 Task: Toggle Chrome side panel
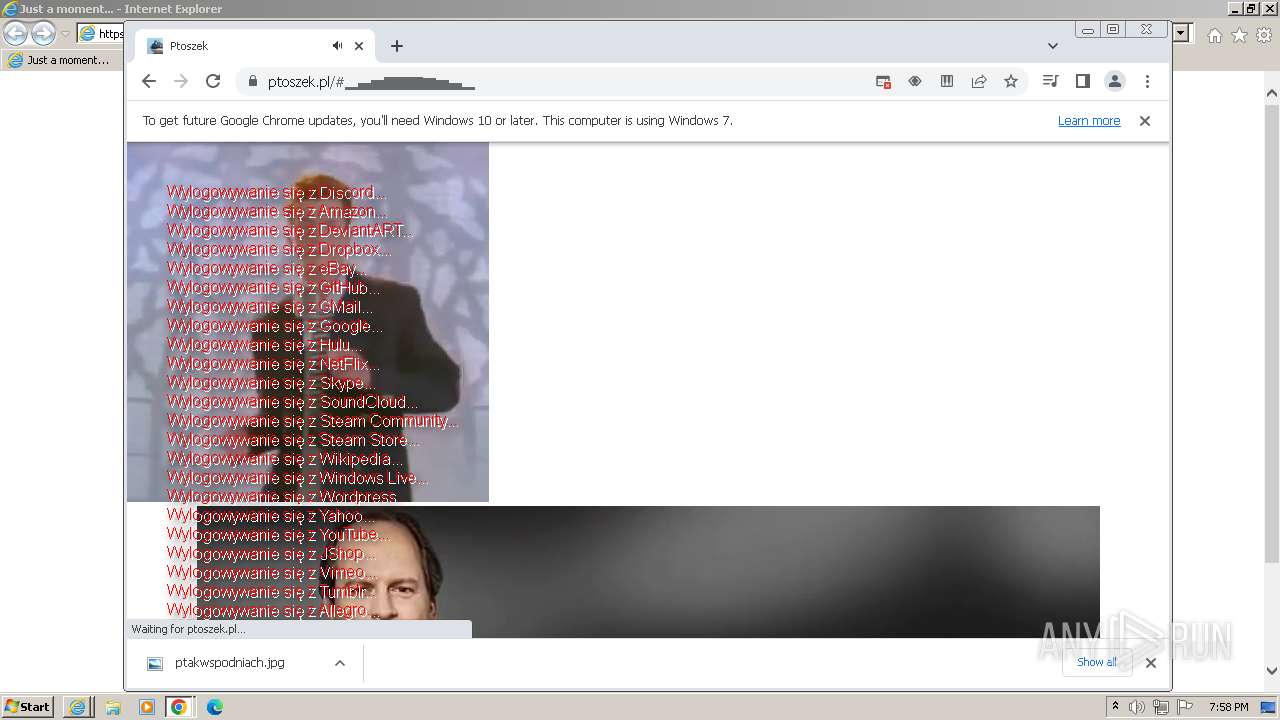pos(1082,82)
